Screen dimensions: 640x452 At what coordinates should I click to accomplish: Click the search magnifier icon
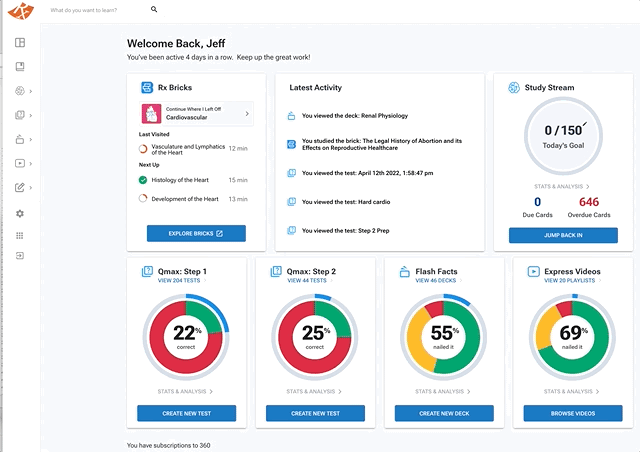click(x=154, y=9)
